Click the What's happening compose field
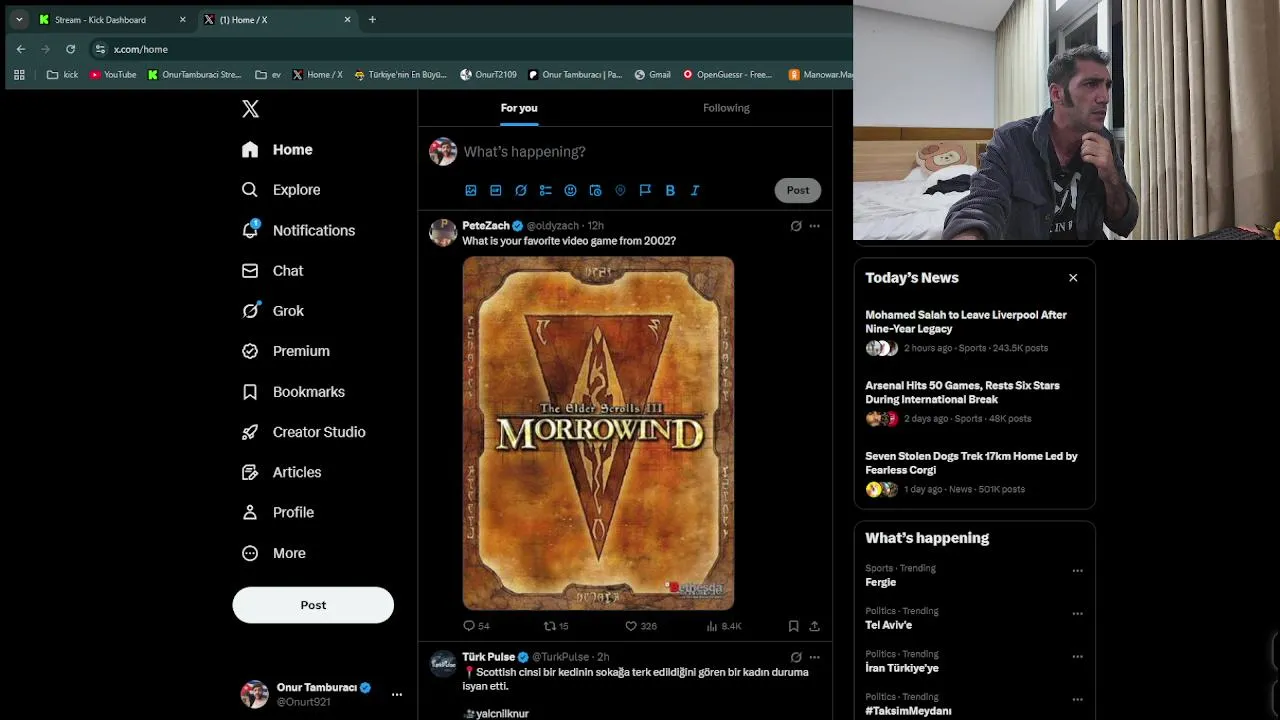Image resolution: width=1280 pixels, height=720 pixels. pyautogui.click(x=640, y=152)
